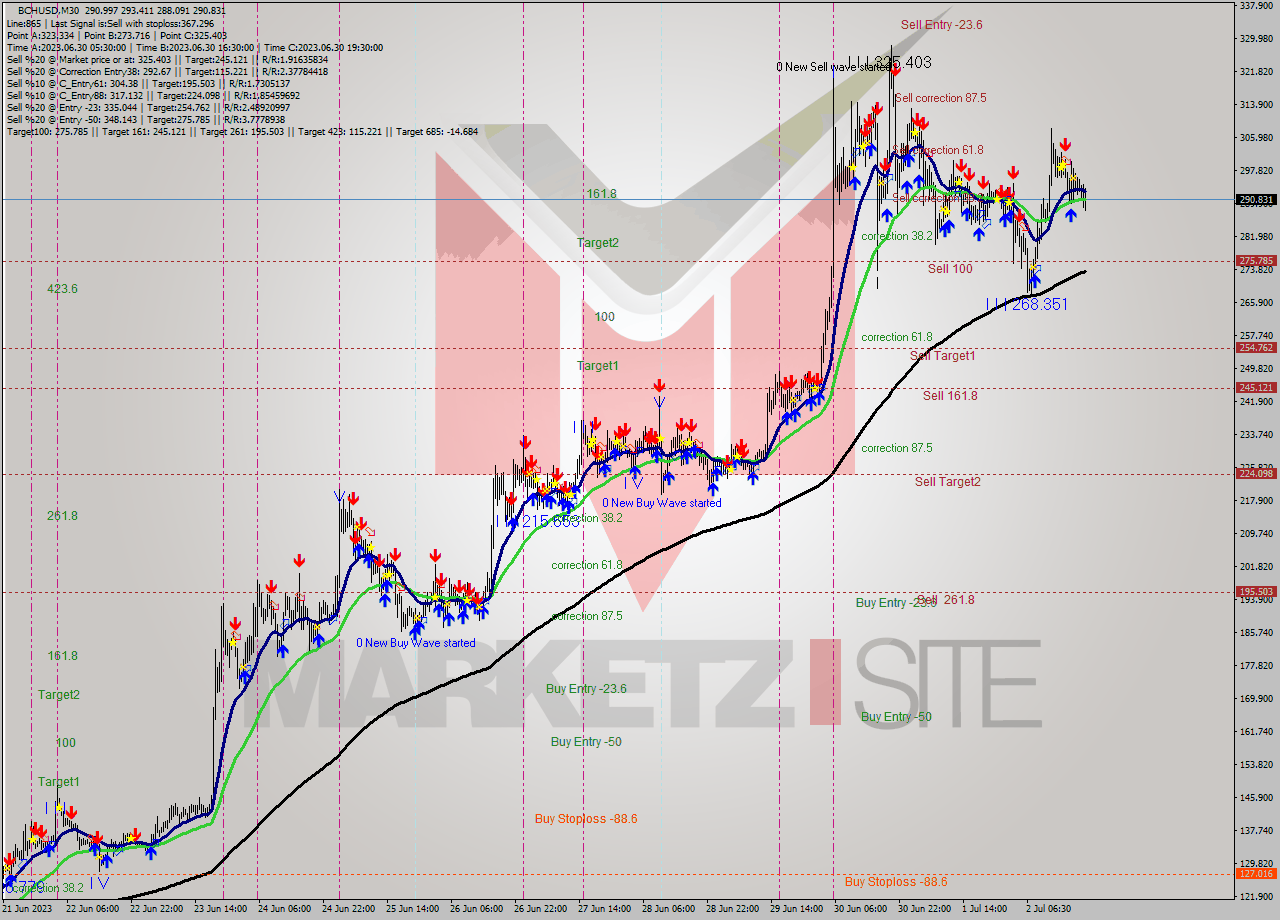1280x920 pixels.
Task: Click the red 195.503 price tag on the axis
Action: click(x=1257, y=592)
